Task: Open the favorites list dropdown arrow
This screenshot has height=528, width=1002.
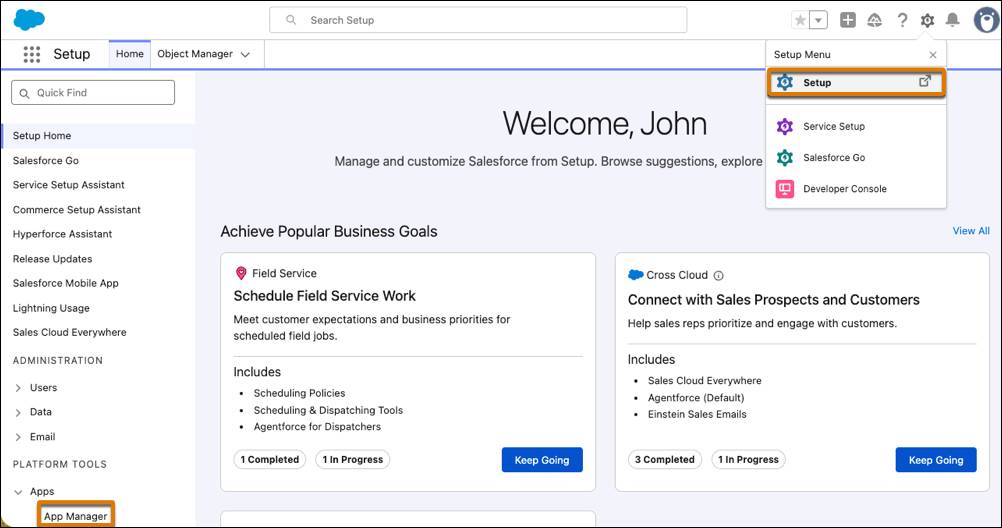Action: (x=819, y=20)
